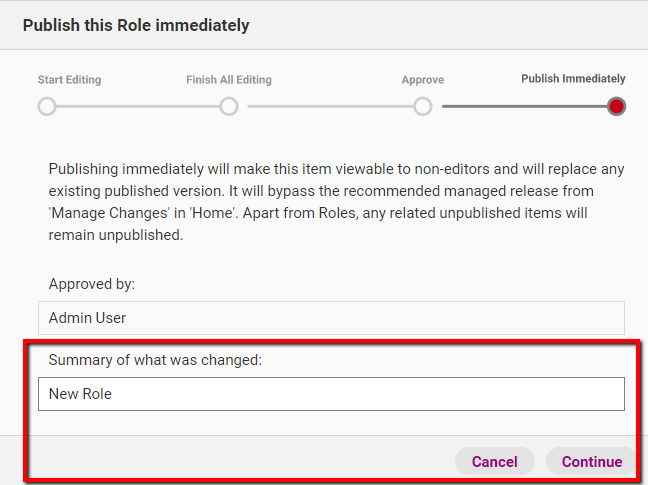Click dark progress line before Publish Immediately

click(524, 107)
